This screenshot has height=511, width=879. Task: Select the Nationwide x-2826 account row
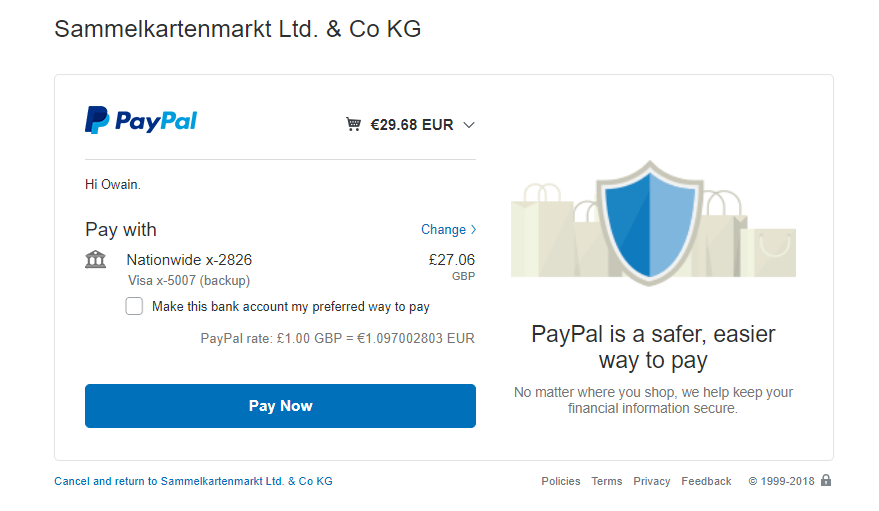point(280,269)
